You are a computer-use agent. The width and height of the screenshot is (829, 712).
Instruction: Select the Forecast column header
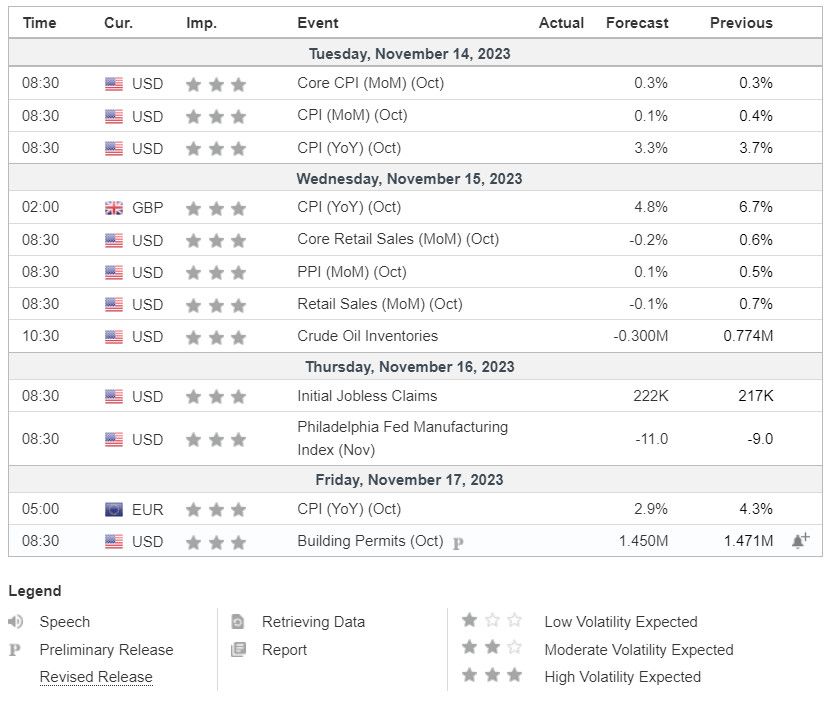(x=636, y=22)
